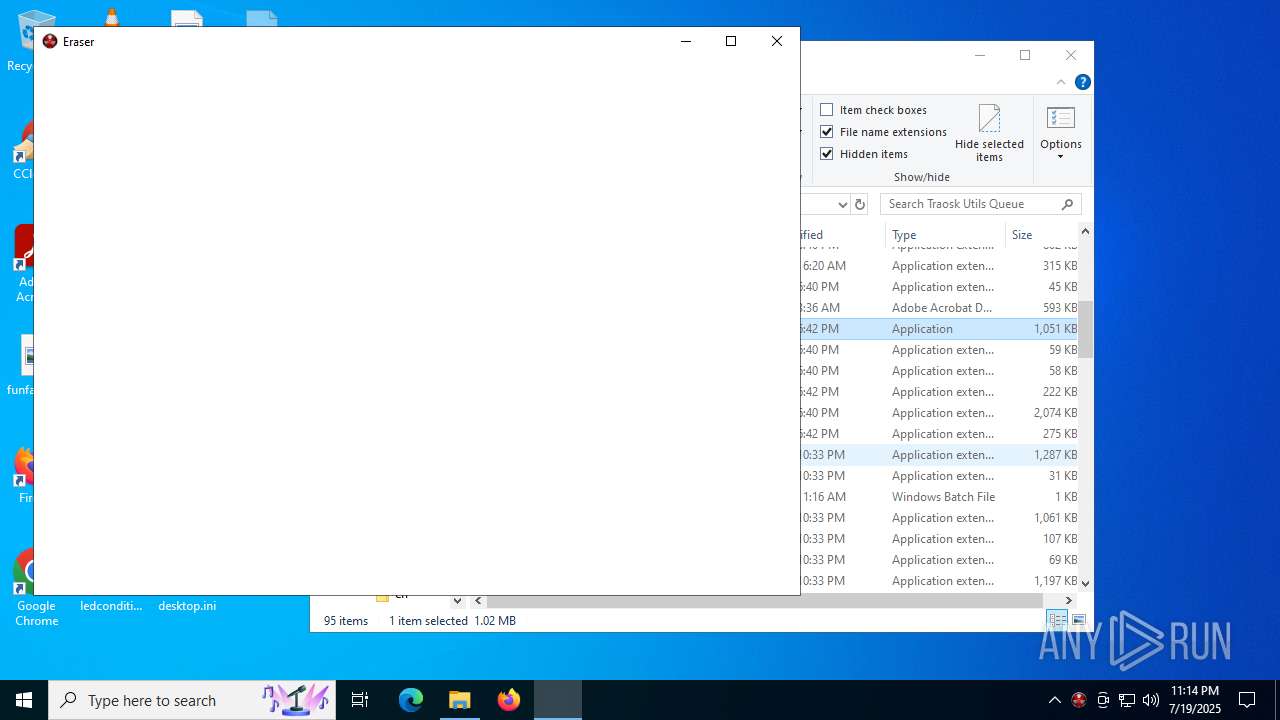The image size is (1280, 720).
Task: Launch Firefox from taskbar
Action: click(x=508, y=700)
